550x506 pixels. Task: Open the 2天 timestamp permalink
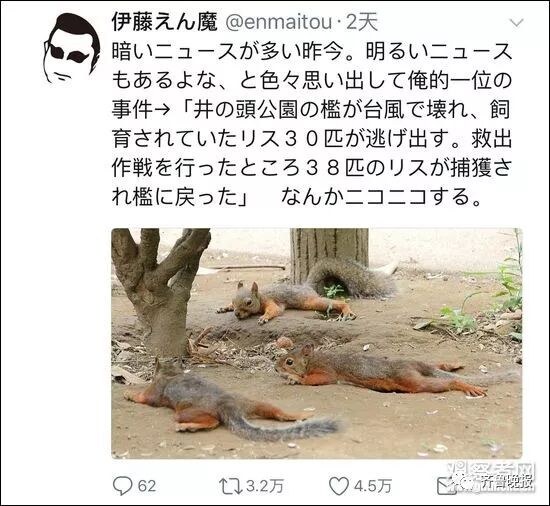click(x=362, y=22)
